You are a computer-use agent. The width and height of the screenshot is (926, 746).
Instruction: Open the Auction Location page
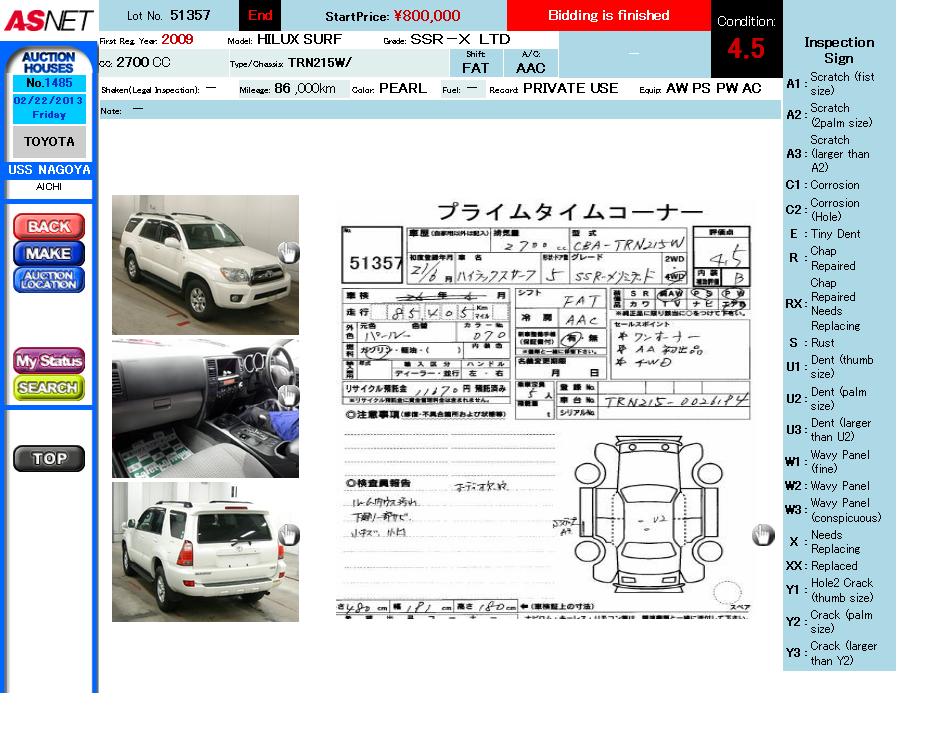pyautogui.click(x=48, y=281)
